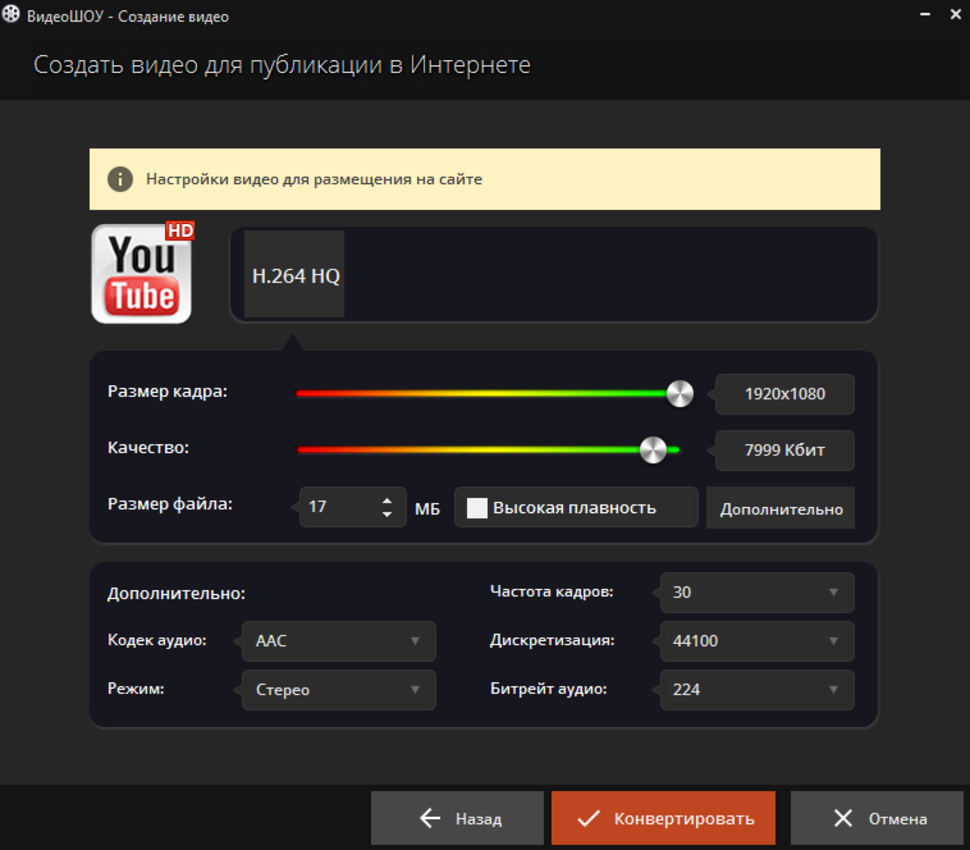Click the Дополнительно: section heading
Viewport: 970px width, 850px height.
click(x=176, y=593)
